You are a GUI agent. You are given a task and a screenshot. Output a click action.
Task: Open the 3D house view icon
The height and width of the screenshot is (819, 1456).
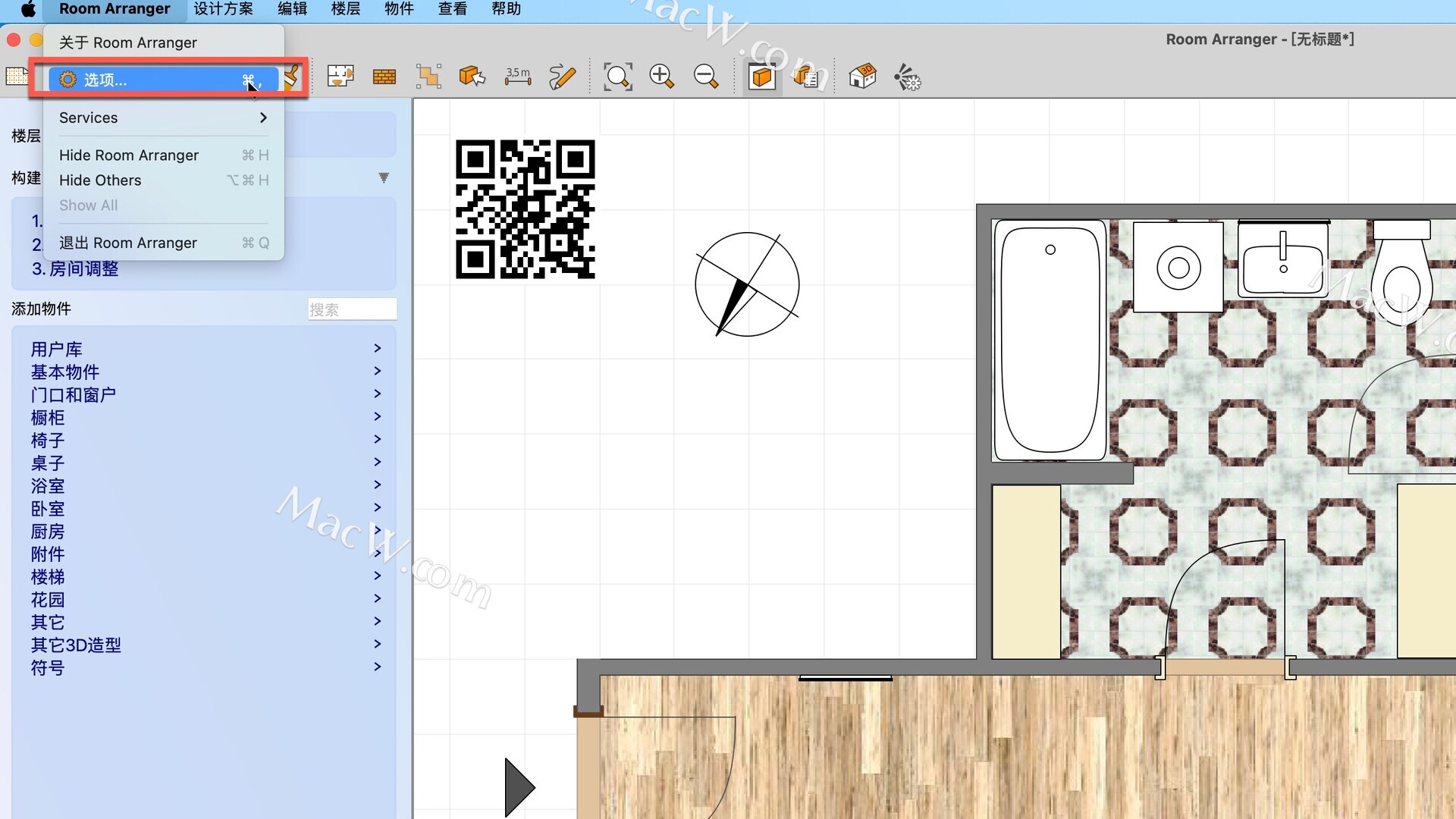(862, 77)
